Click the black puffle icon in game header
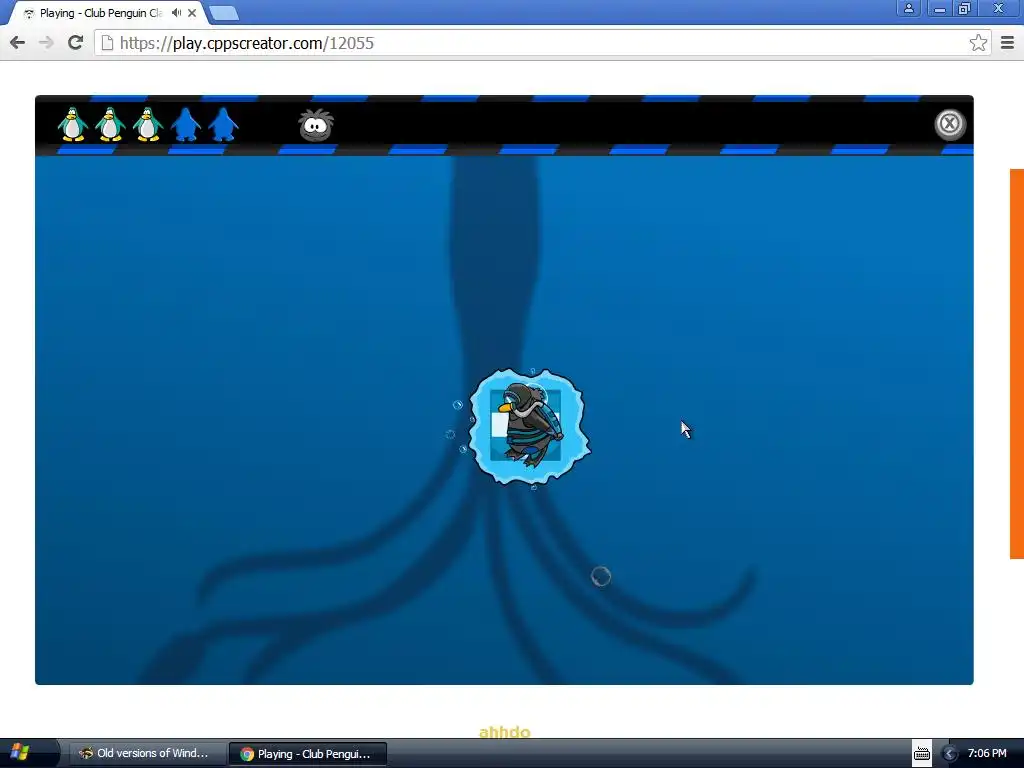This screenshot has width=1024, height=768. pos(316,125)
